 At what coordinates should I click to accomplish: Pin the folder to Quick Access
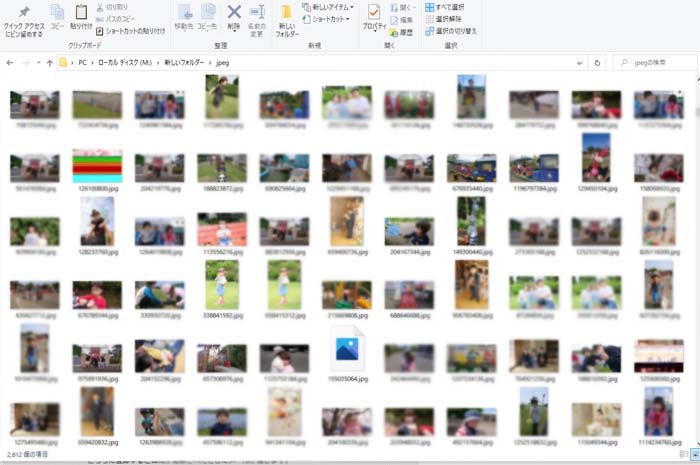(x=24, y=21)
